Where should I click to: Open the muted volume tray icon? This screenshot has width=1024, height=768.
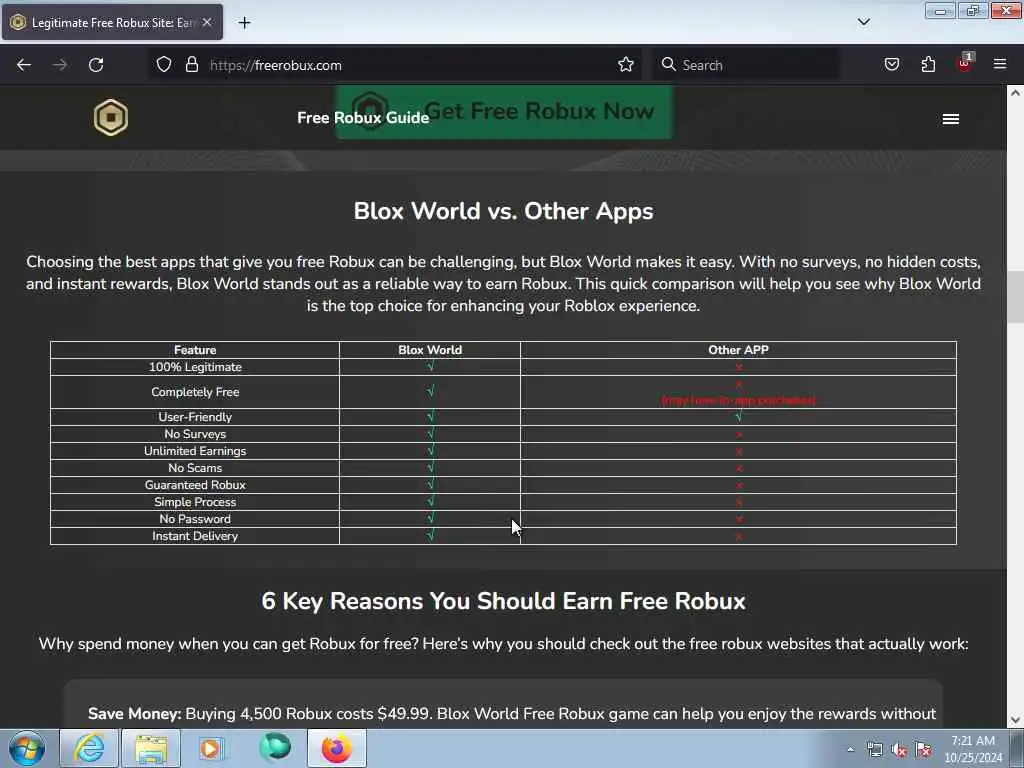click(x=899, y=750)
